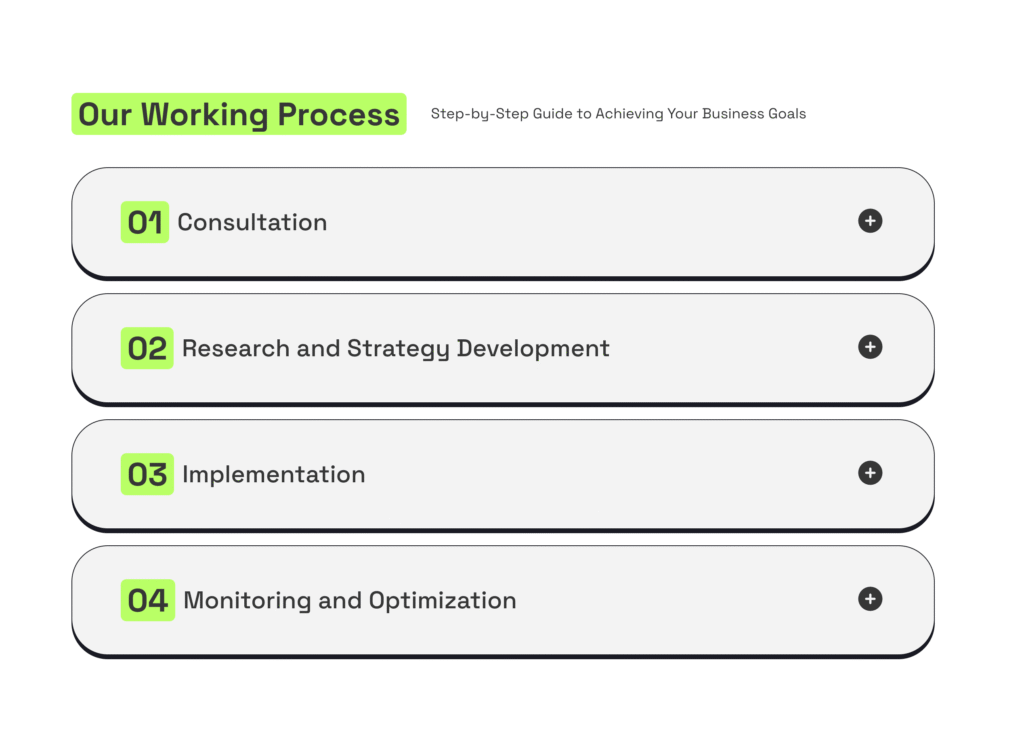Select the Implementation step title
This screenshot has width=1024, height=740.
click(x=273, y=474)
